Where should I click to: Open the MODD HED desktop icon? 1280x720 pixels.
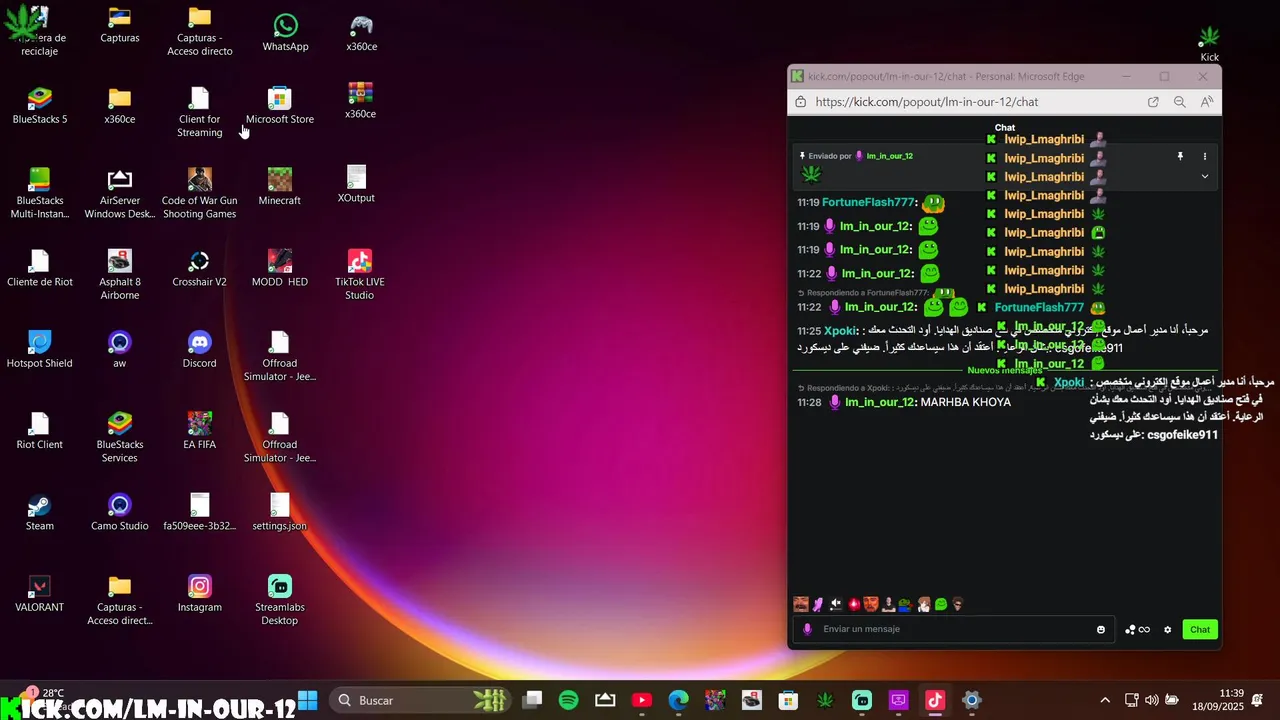click(280, 269)
